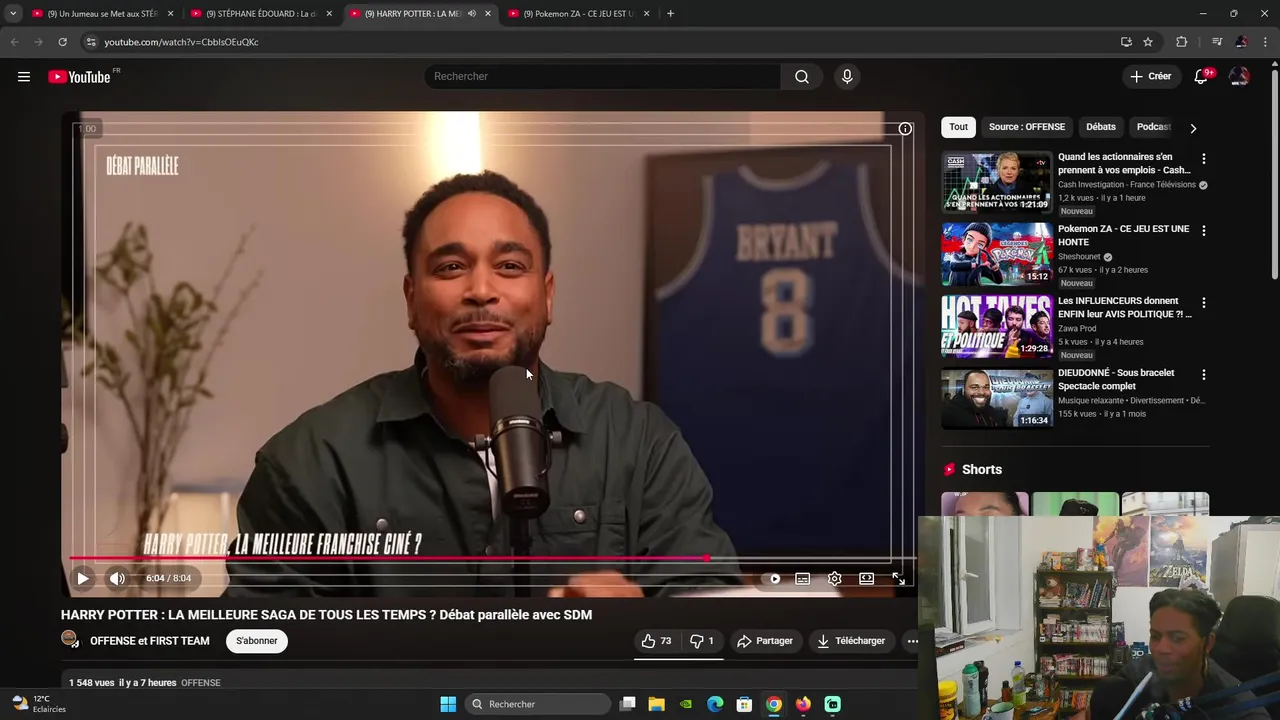Switch to STÉPHANE ÉDOUARD browser tab
The image size is (1280, 720).
(x=261, y=14)
